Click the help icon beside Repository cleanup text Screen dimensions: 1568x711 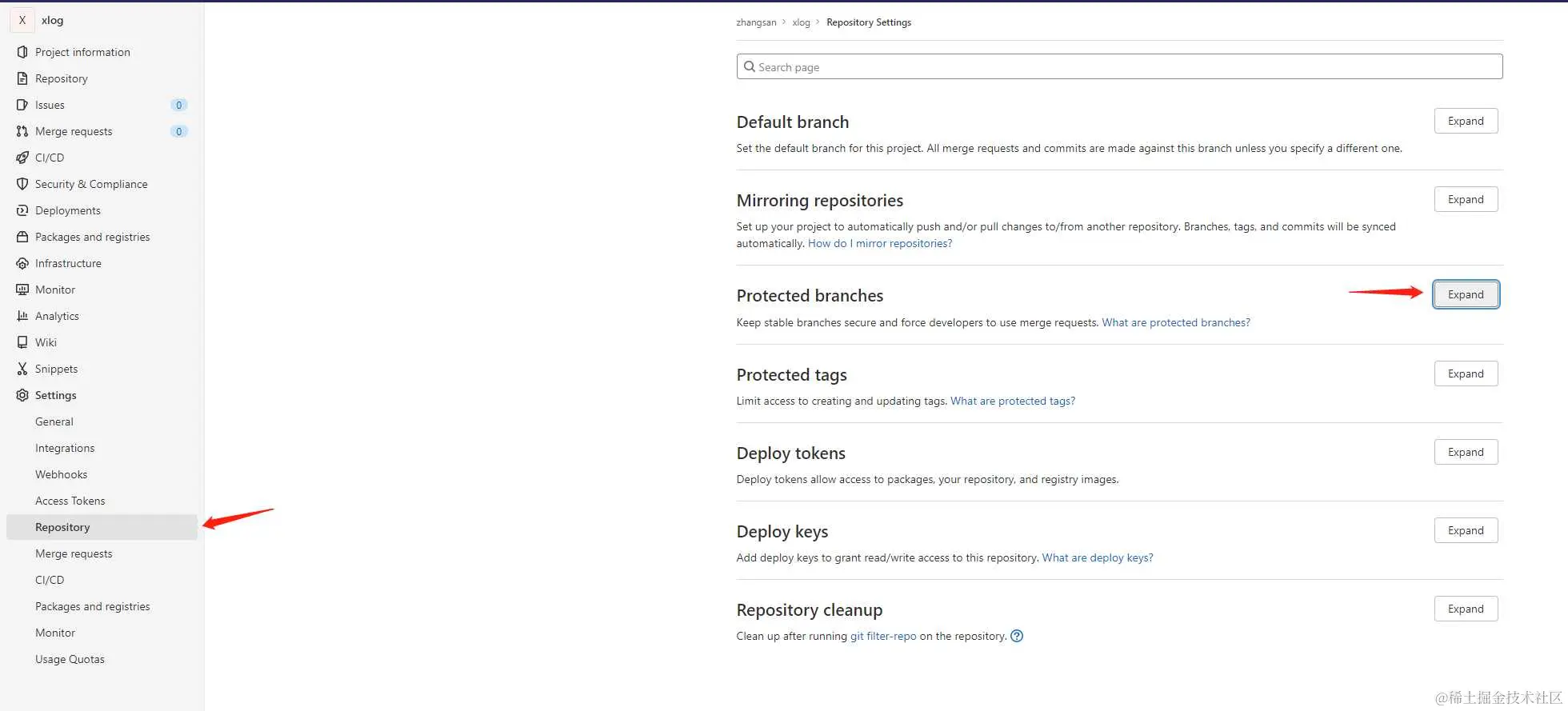1017,636
